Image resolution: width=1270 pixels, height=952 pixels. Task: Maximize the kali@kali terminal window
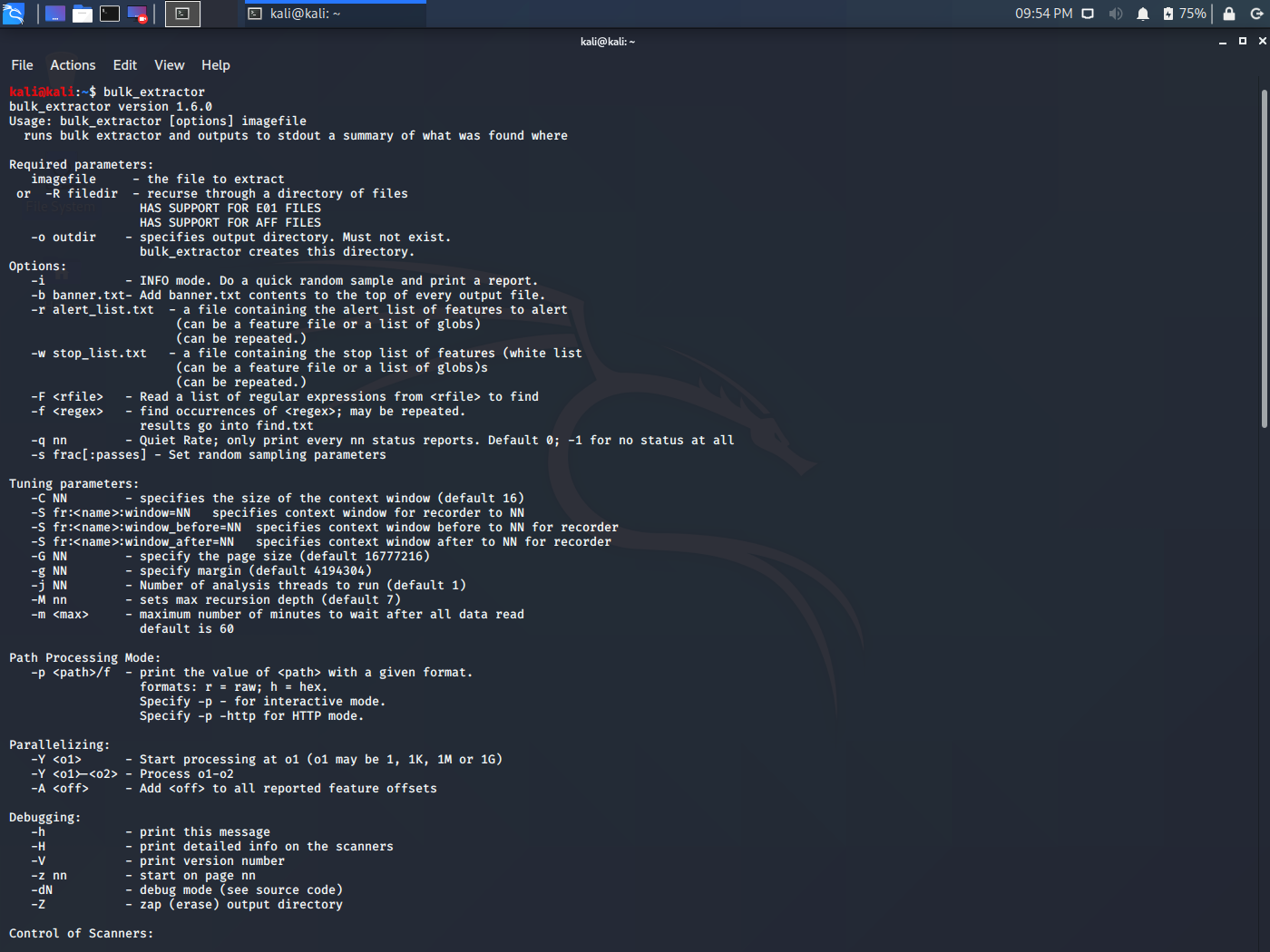[1243, 42]
